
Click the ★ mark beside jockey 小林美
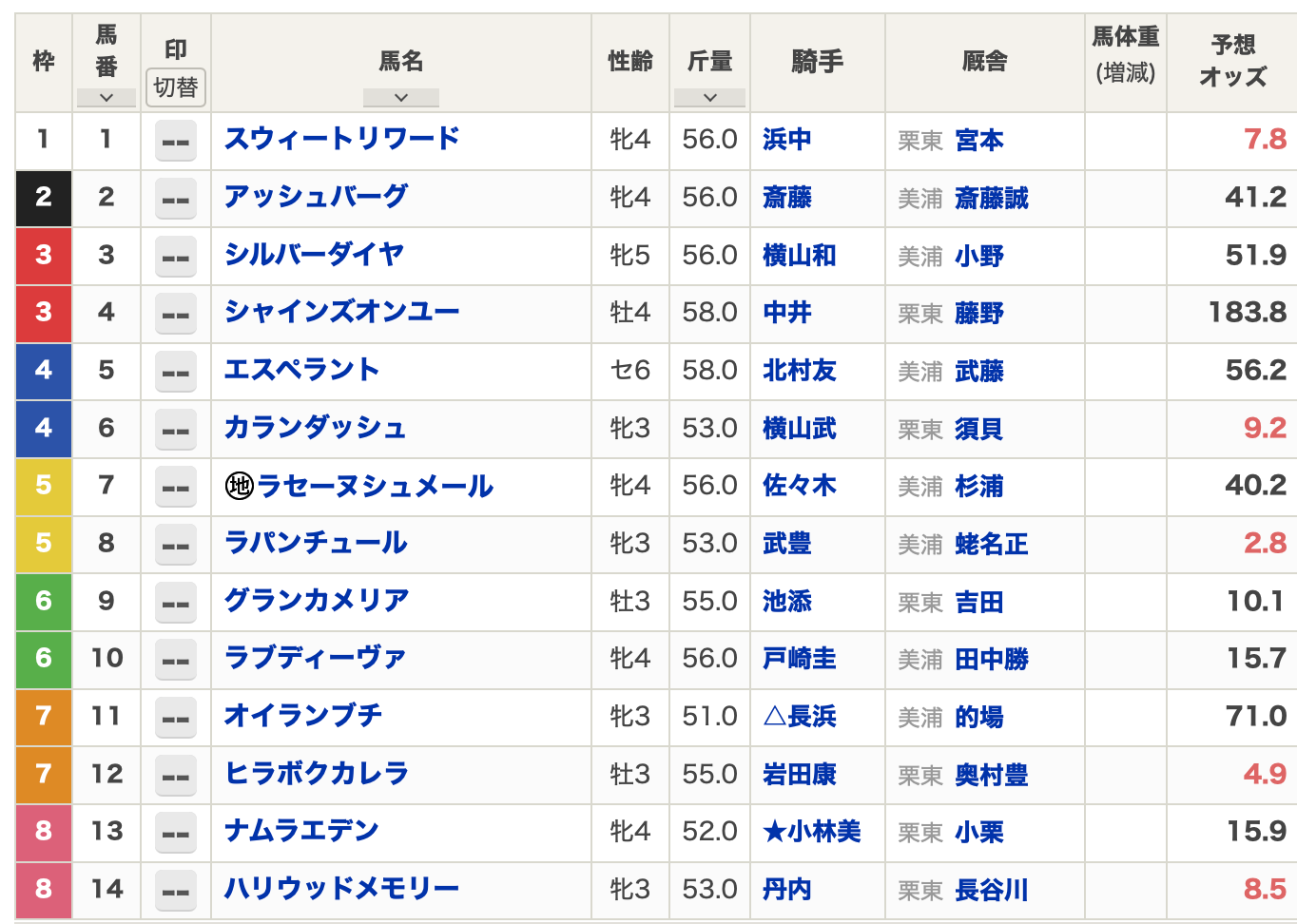(x=774, y=832)
